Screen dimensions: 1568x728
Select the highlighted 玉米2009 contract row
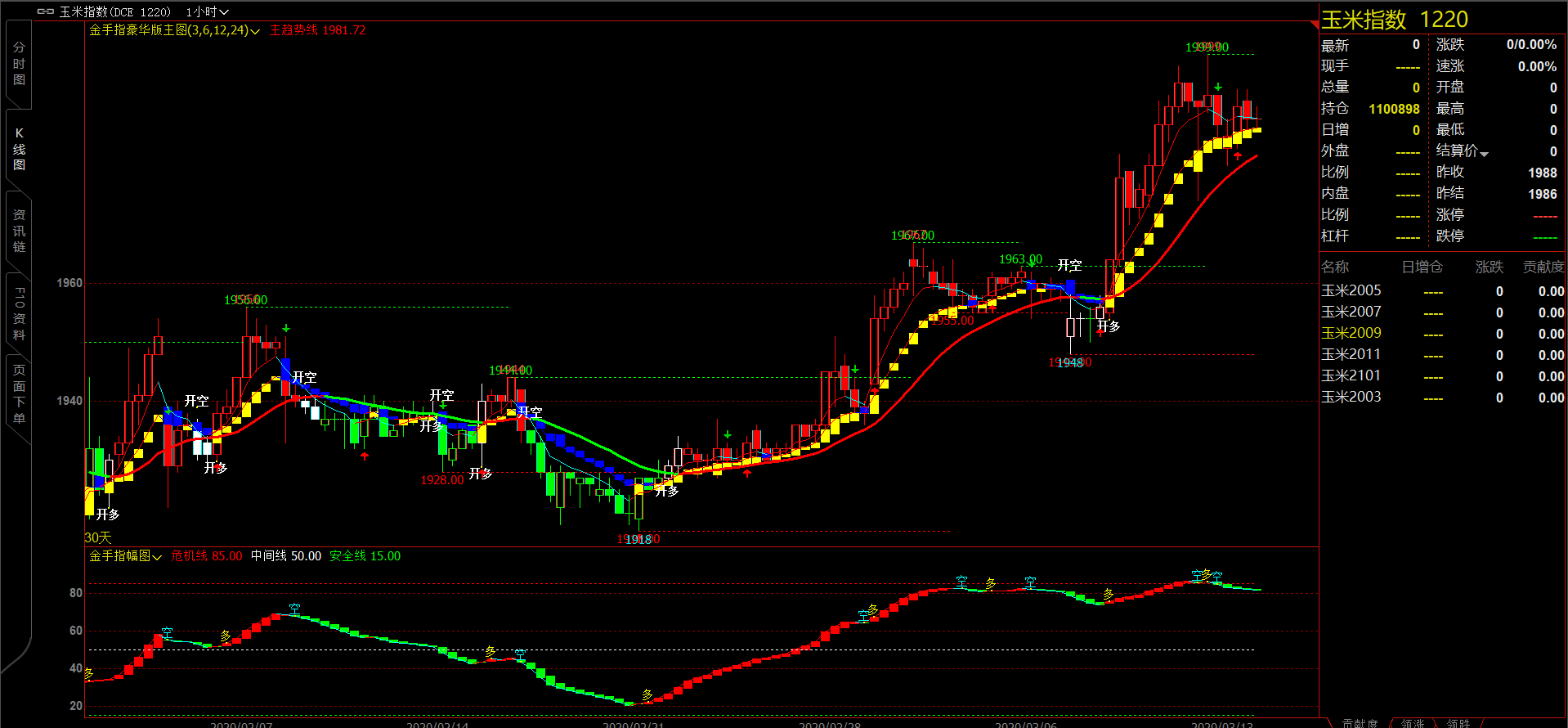pos(1442,334)
